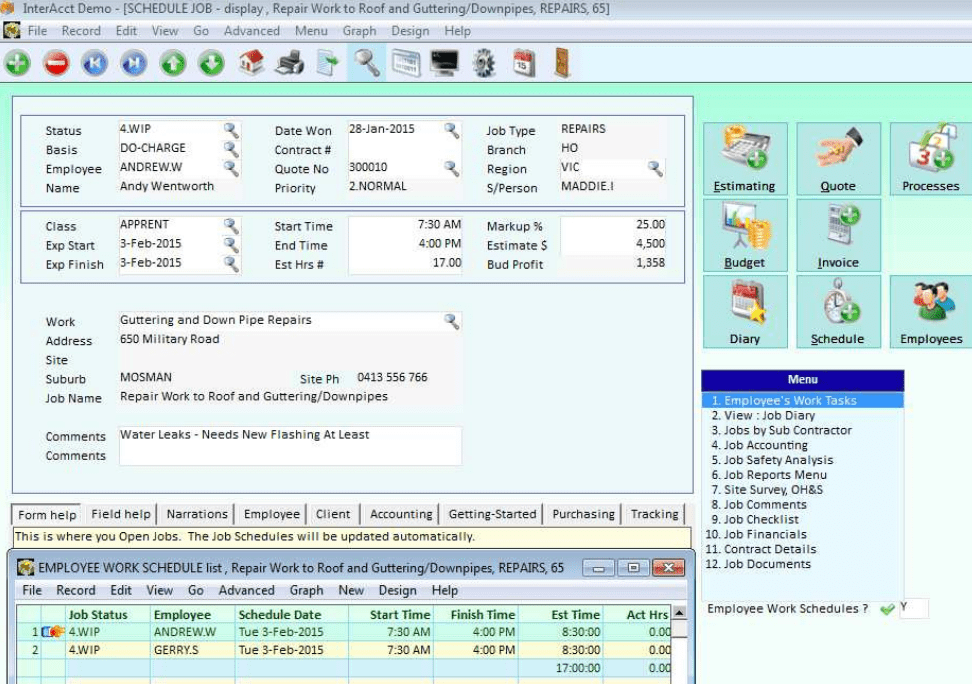
Task: Open the calendar icon in toolbar
Action: pyautogui.click(x=524, y=63)
